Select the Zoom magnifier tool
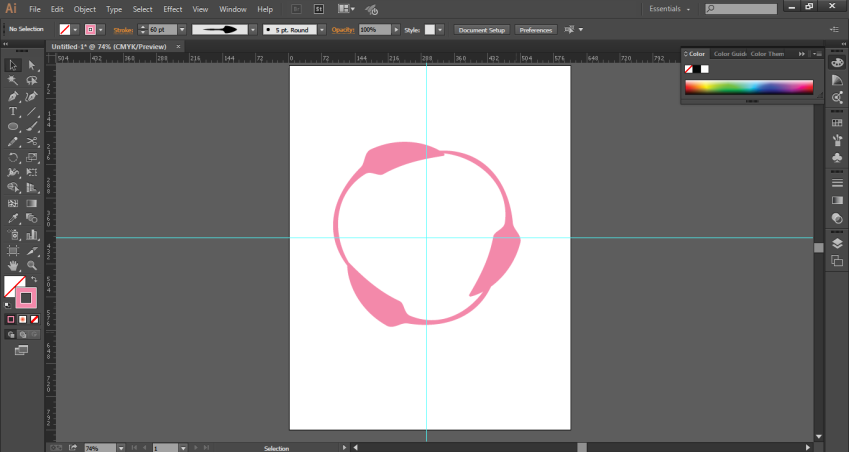849x452 pixels. [x=32, y=266]
